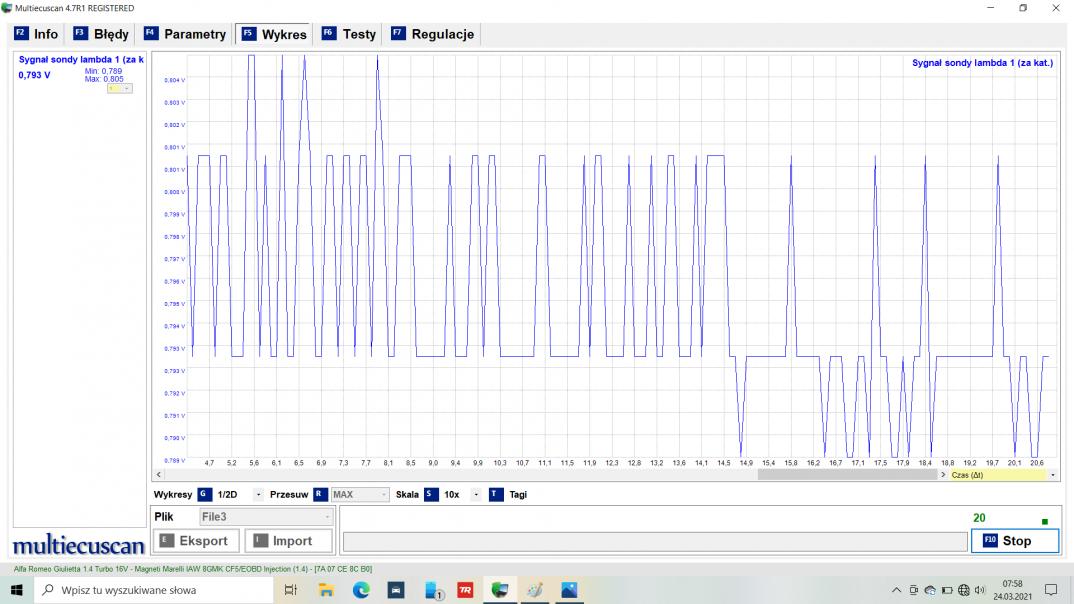The width and height of the screenshot is (1074, 604).
Task: Open Task View on the taskbar
Action: [x=291, y=590]
